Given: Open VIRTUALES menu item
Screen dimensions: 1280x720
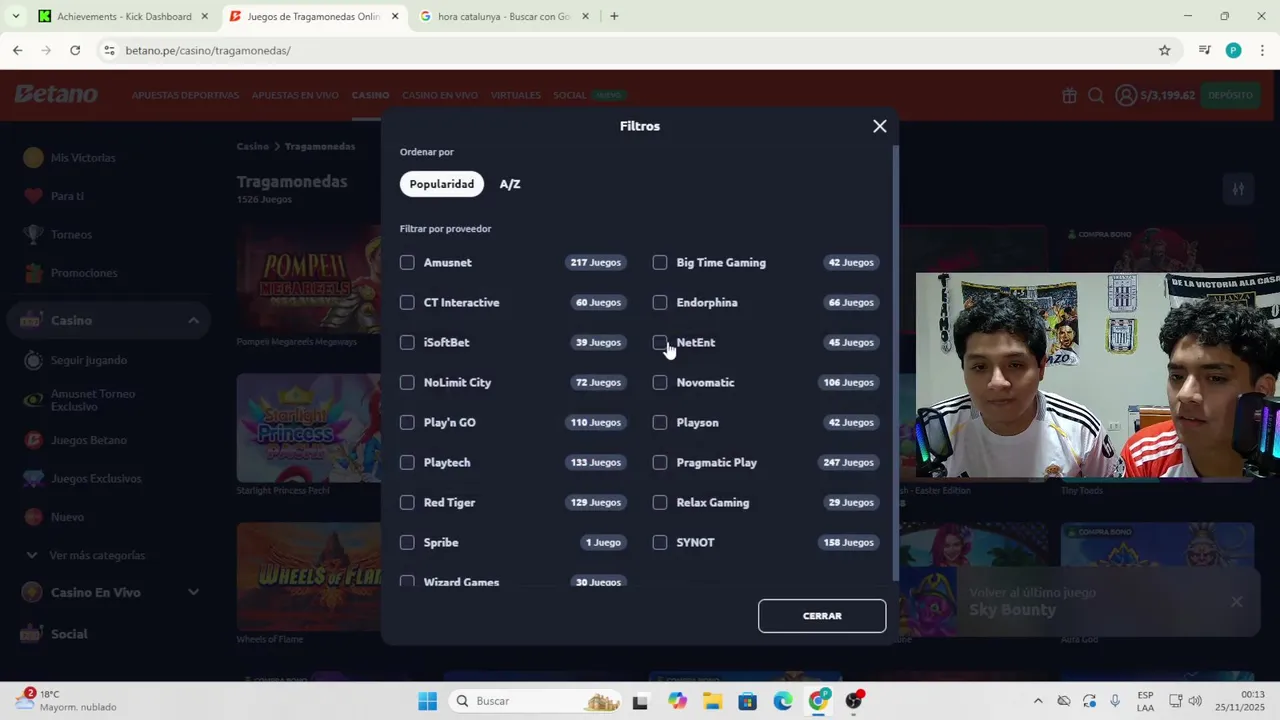Looking at the screenshot, I should (x=516, y=95).
